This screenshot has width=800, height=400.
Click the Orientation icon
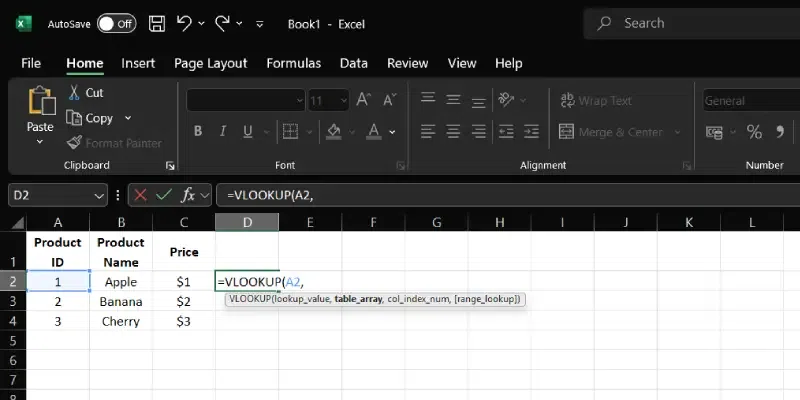506,99
